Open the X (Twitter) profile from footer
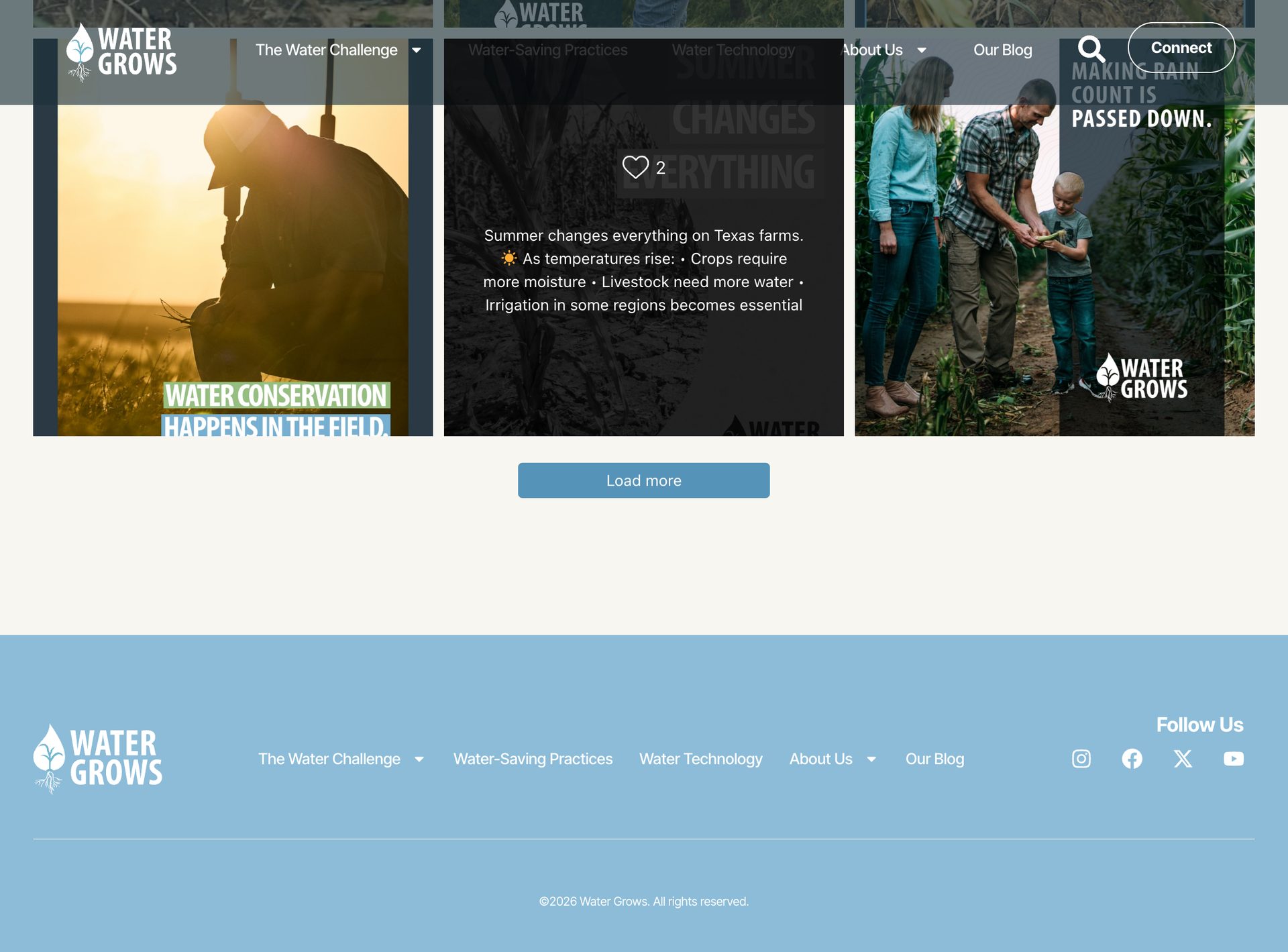Viewport: 1288px width, 952px height. pos(1183,759)
